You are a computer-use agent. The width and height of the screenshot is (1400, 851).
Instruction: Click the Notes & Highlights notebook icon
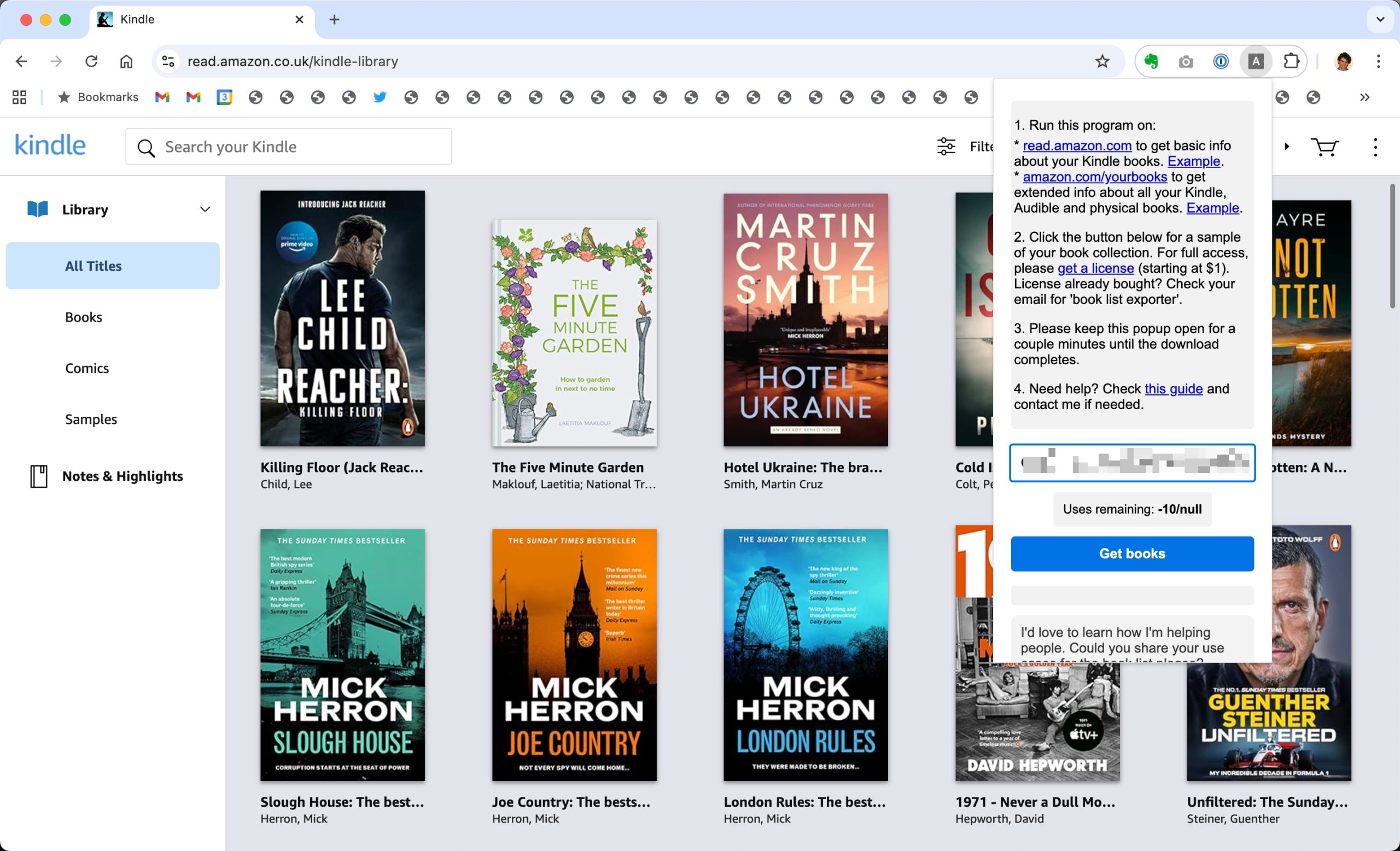(x=39, y=476)
